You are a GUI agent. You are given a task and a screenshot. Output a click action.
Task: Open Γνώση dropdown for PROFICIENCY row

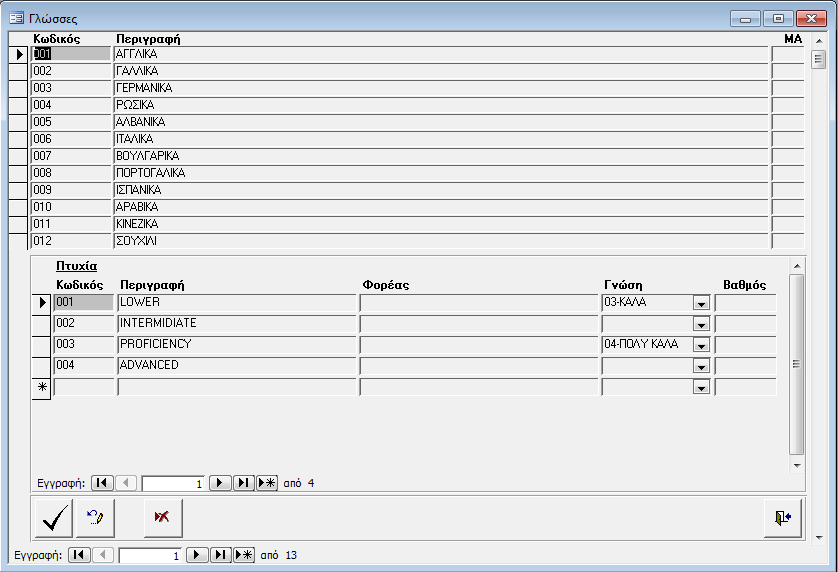pos(701,345)
